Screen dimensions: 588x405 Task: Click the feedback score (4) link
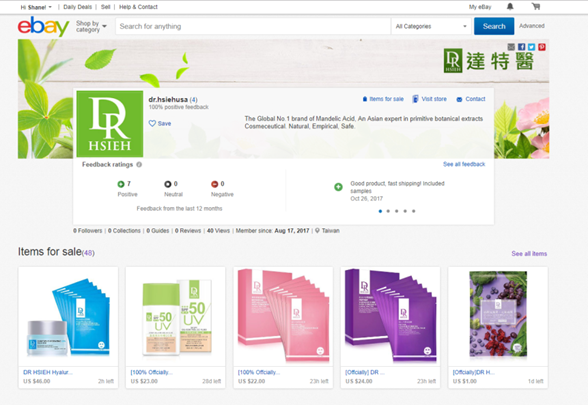click(x=193, y=100)
